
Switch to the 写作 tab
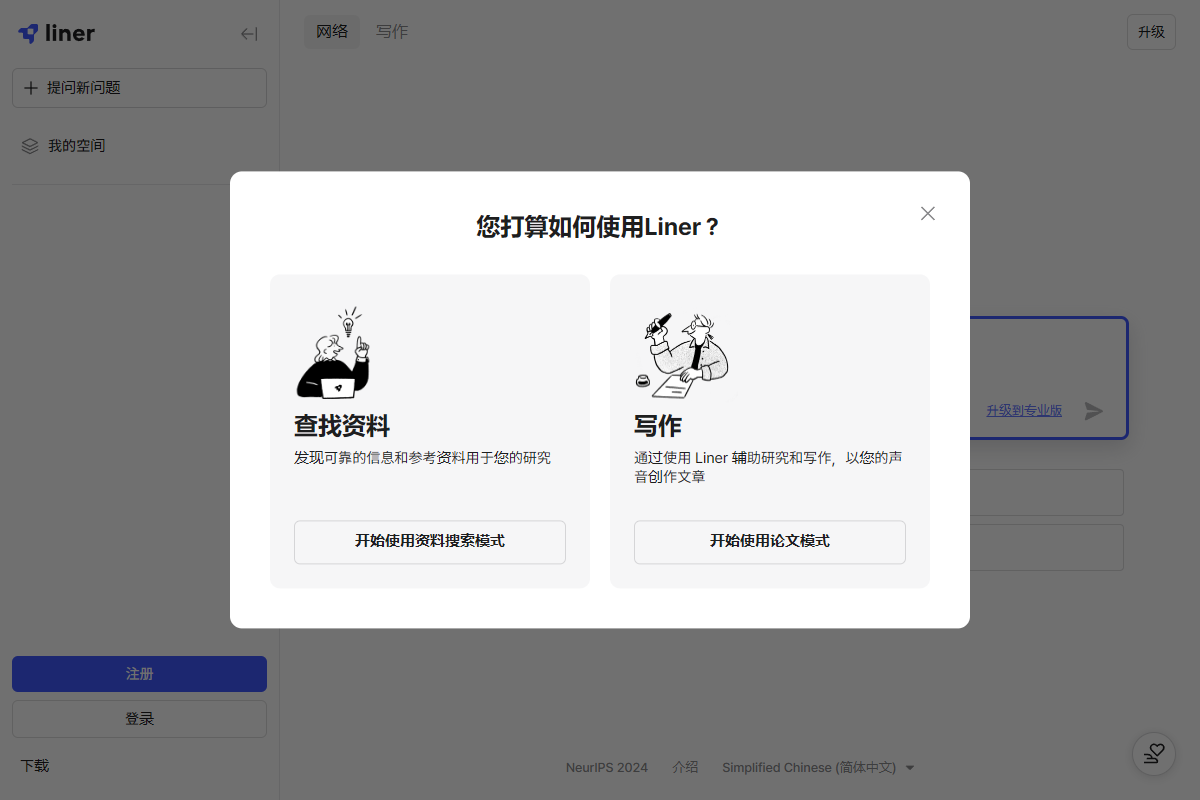click(x=392, y=32)
